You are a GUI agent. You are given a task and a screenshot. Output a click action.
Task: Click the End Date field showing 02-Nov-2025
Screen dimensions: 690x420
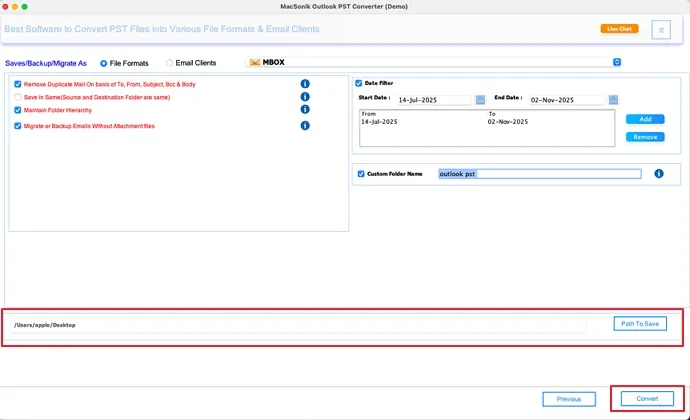coord(567,100)
